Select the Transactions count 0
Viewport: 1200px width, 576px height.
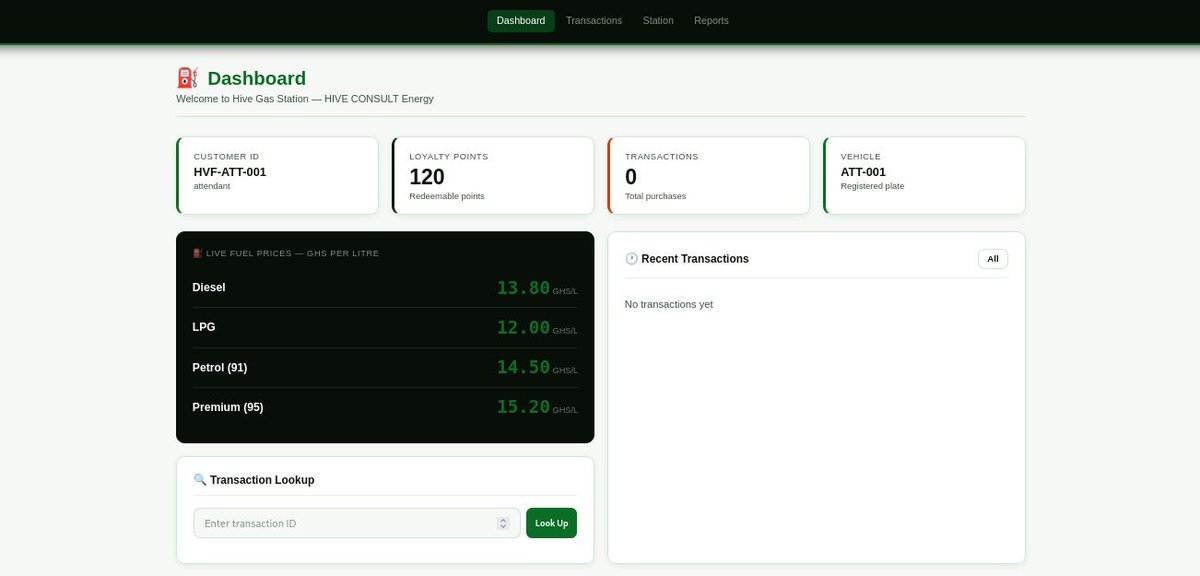[631, 177]
